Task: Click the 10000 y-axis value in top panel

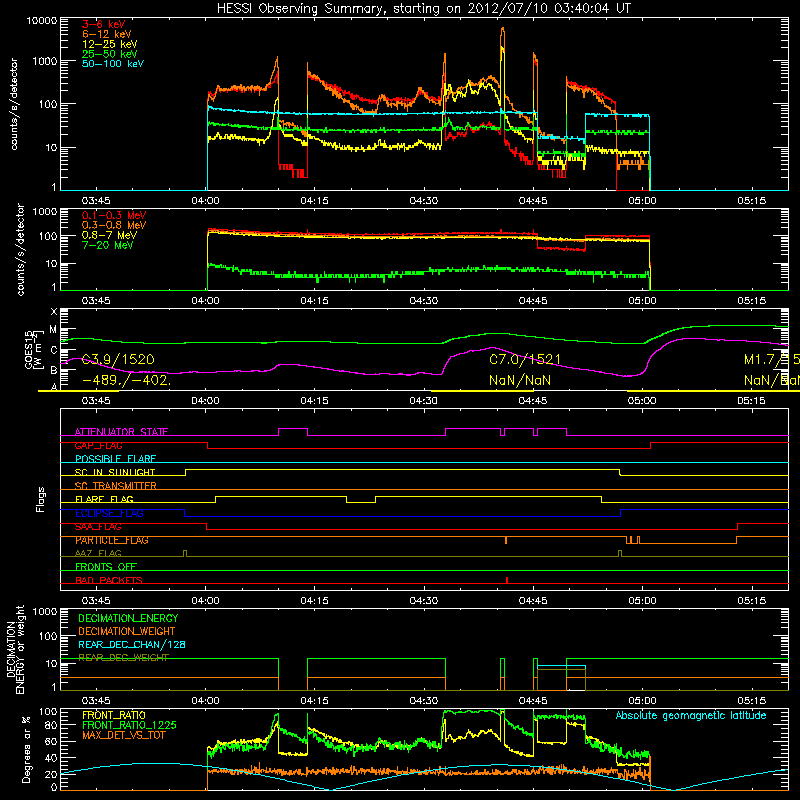Action: point(42,20)
